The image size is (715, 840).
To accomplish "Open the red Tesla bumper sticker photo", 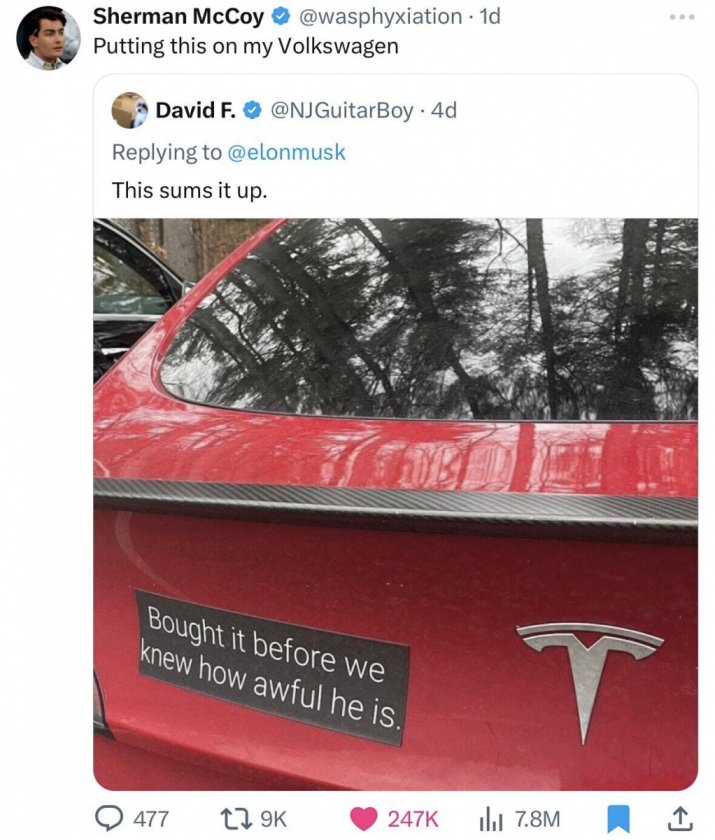I will pyautogui.click(x=395, y=504).
